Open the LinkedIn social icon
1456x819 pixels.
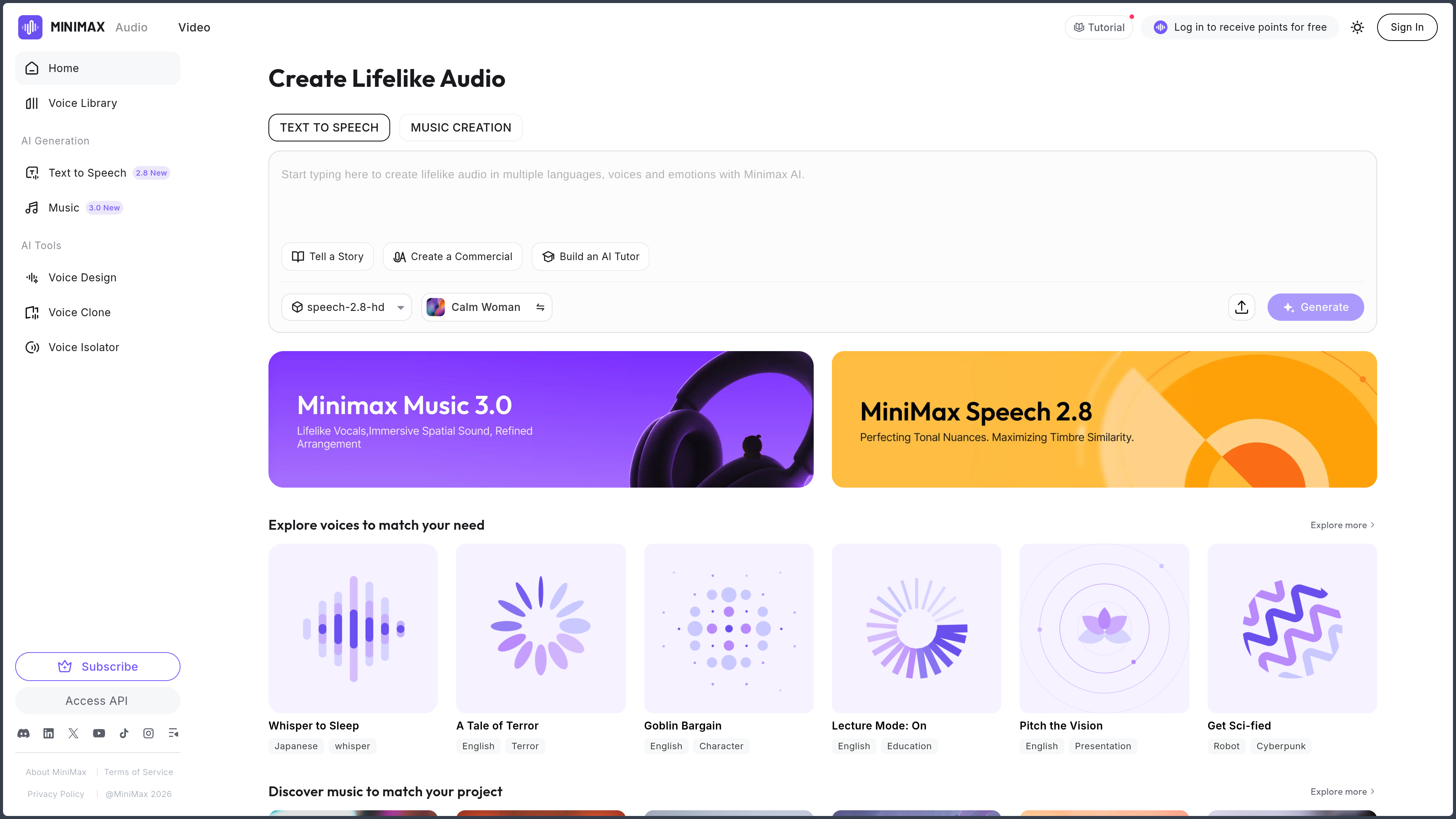49,733
